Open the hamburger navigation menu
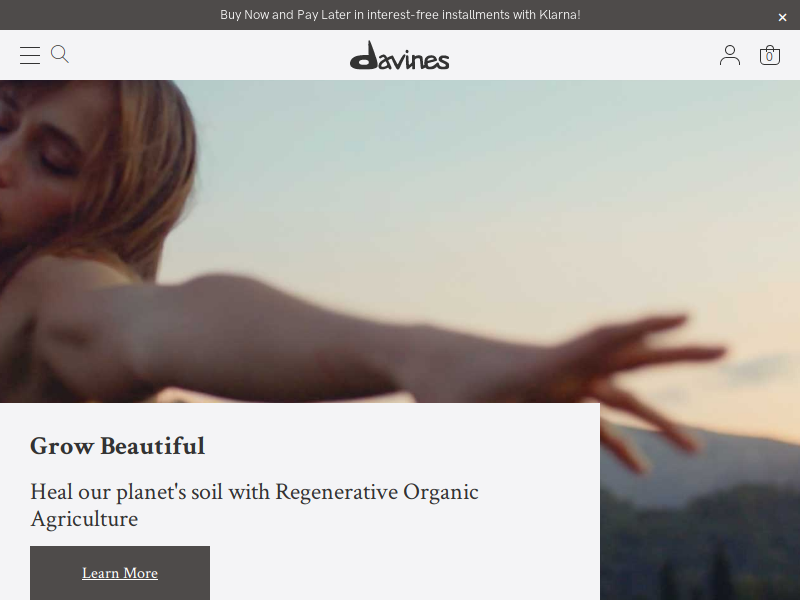Image resolution: width=800 pixels, height=600 pixels. (x=30, y=55)
